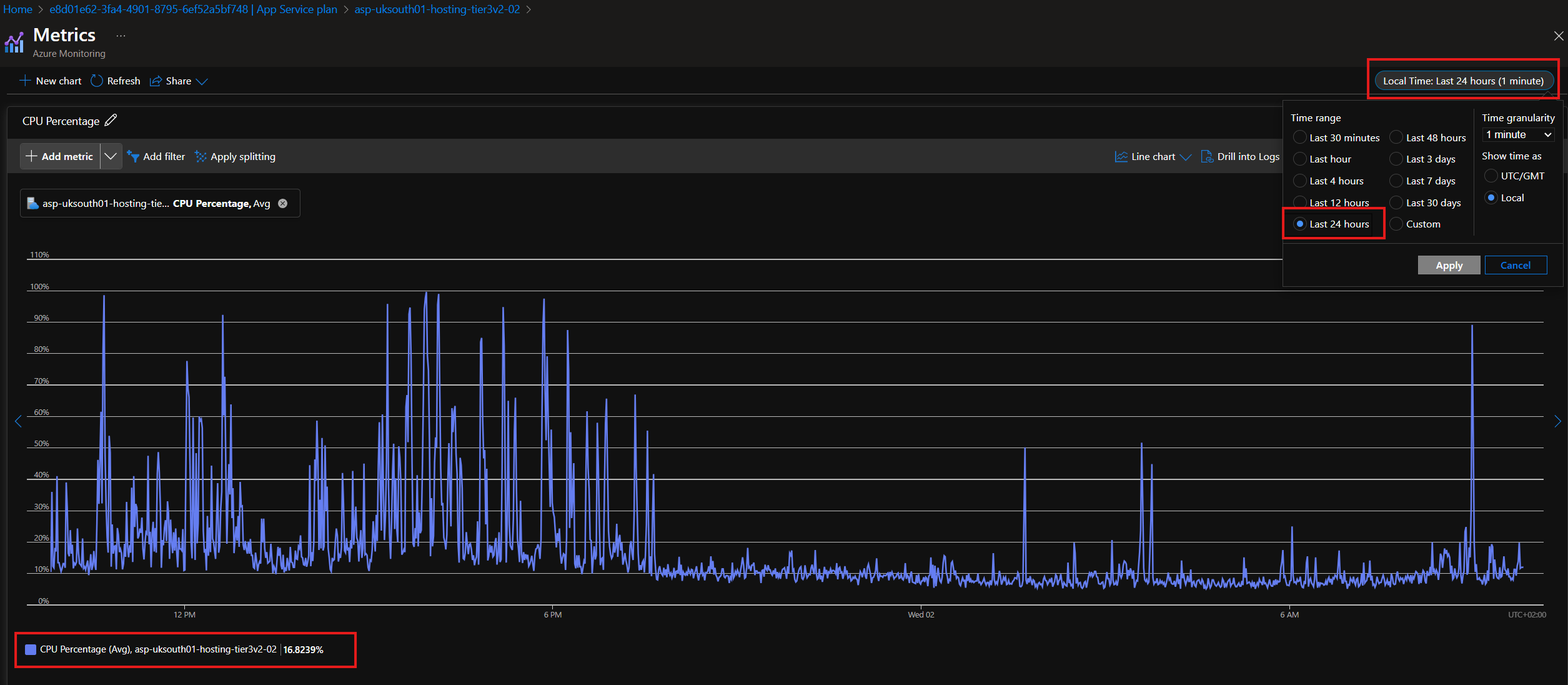This screenshot has height=685, width=1568.
Task: Click the Share export icon
Action: 156,81
